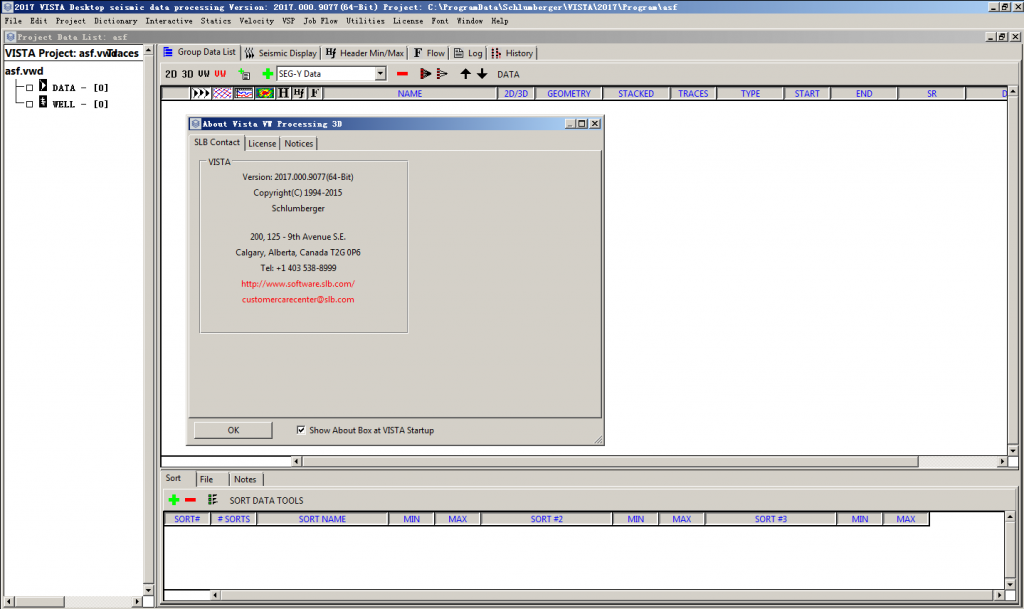Screen dimensions: 1024x609
Task: Click the red minus icon beside SEG-Y Data
Action: (x=402, y=74)
